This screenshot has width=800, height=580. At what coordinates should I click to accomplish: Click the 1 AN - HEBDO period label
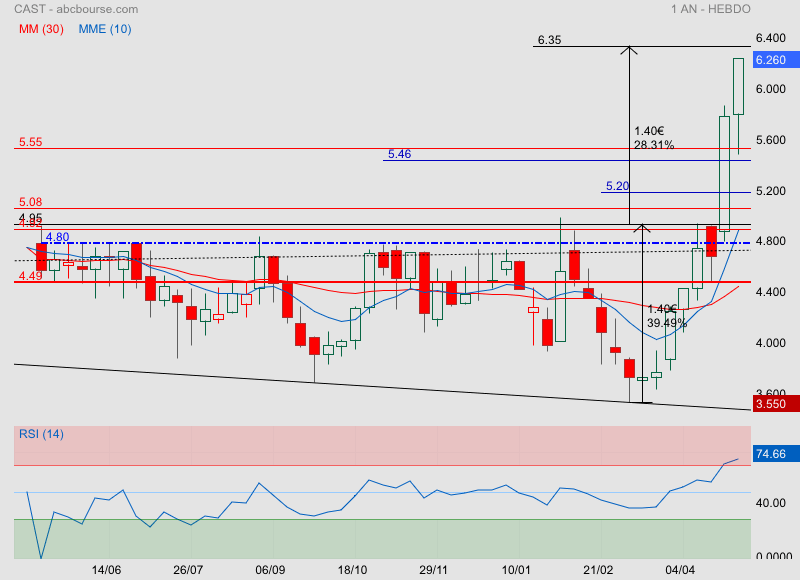click(x=711, y=9)
